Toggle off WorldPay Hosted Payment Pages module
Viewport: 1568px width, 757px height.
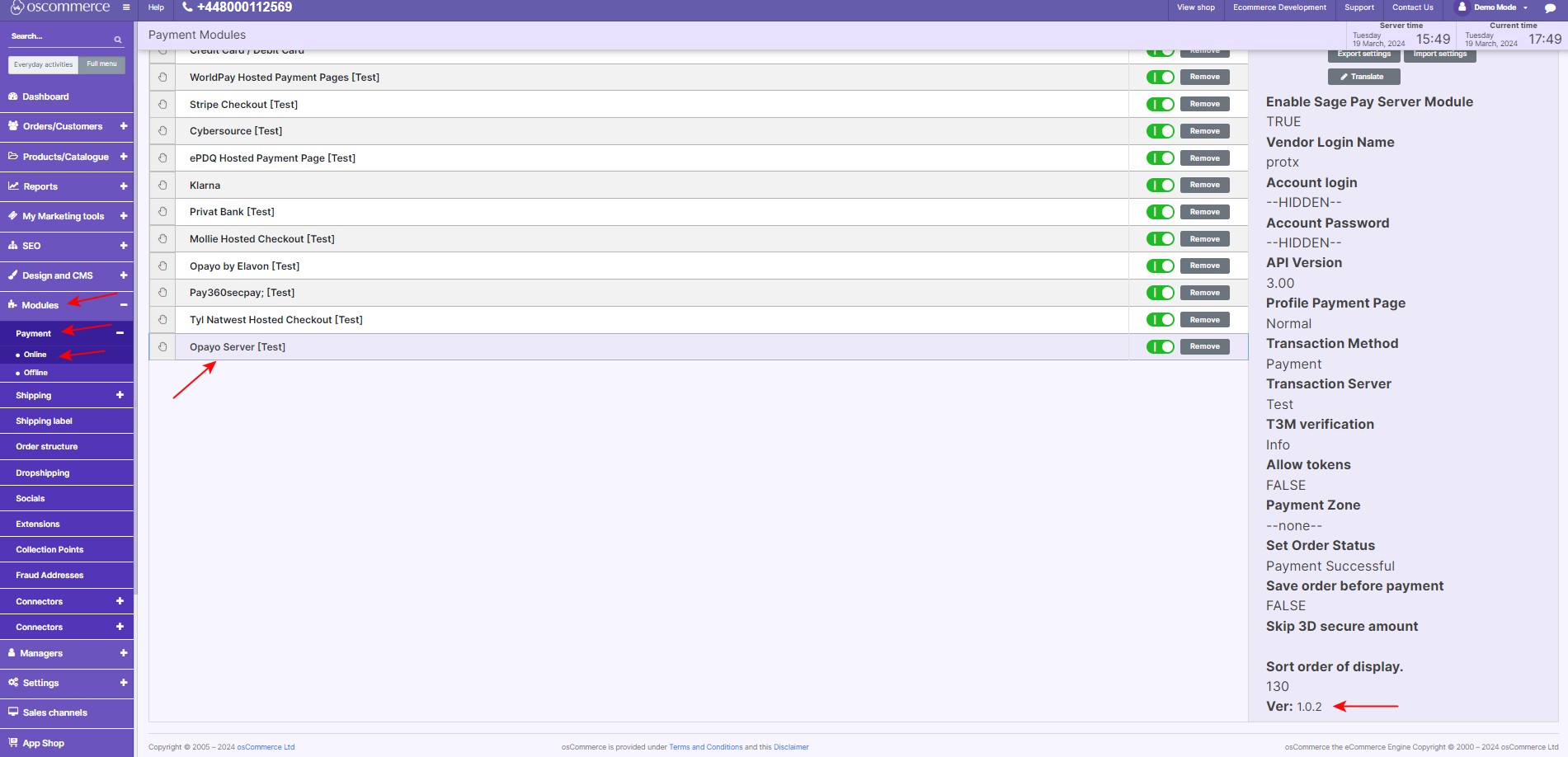(1160, 78)
